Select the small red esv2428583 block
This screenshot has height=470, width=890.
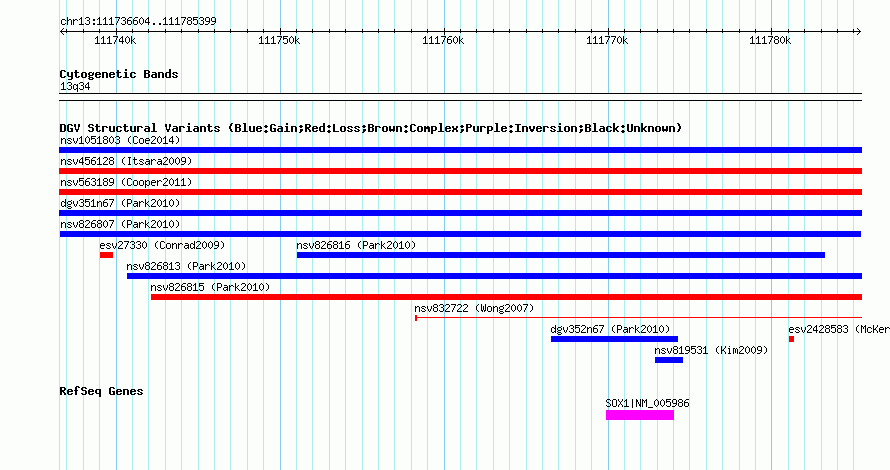pyautogui.click(x=791, y=339)
